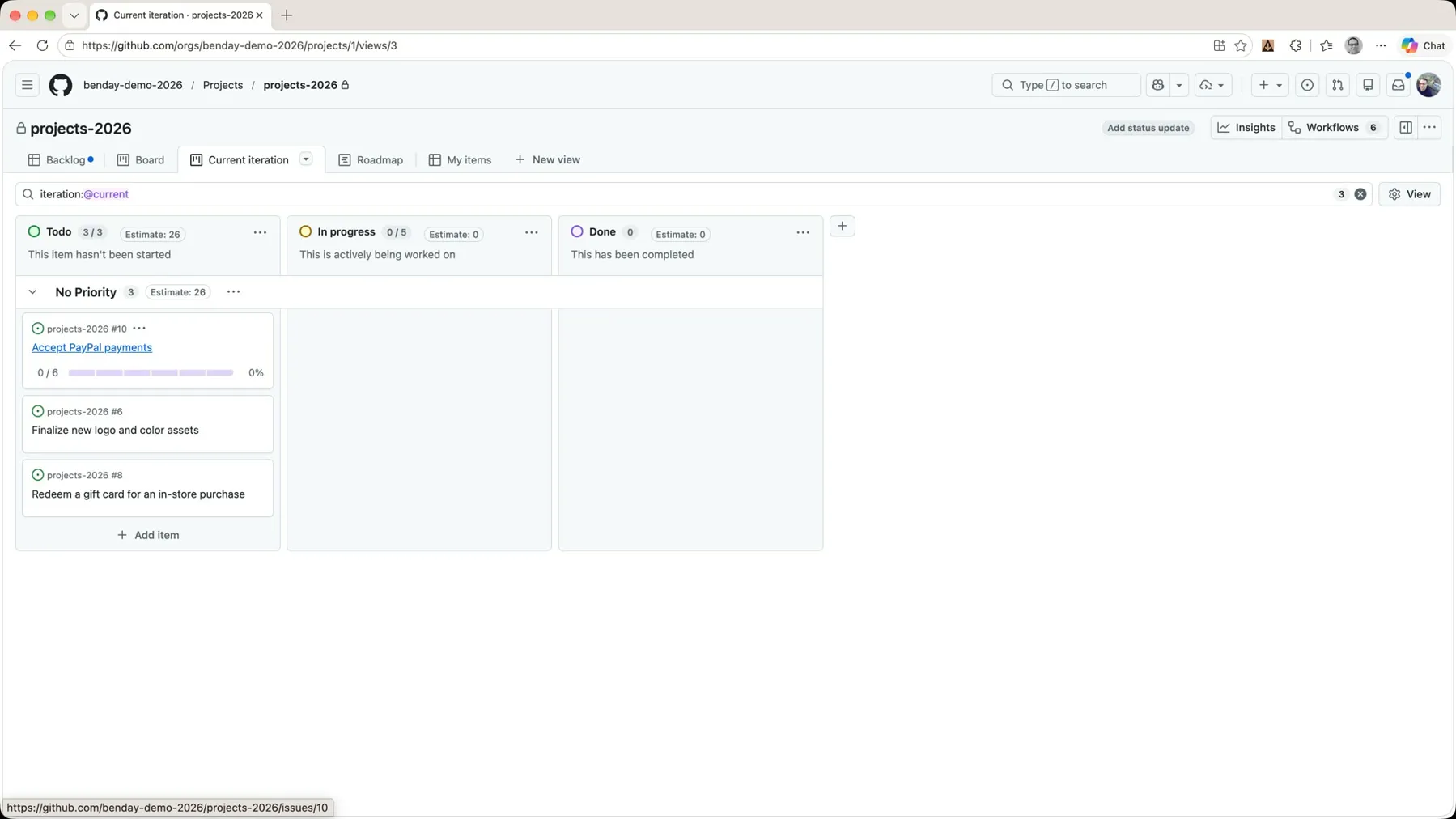Click the GitHub search box
1456x819 pixels.
(x=1066, y=85)
